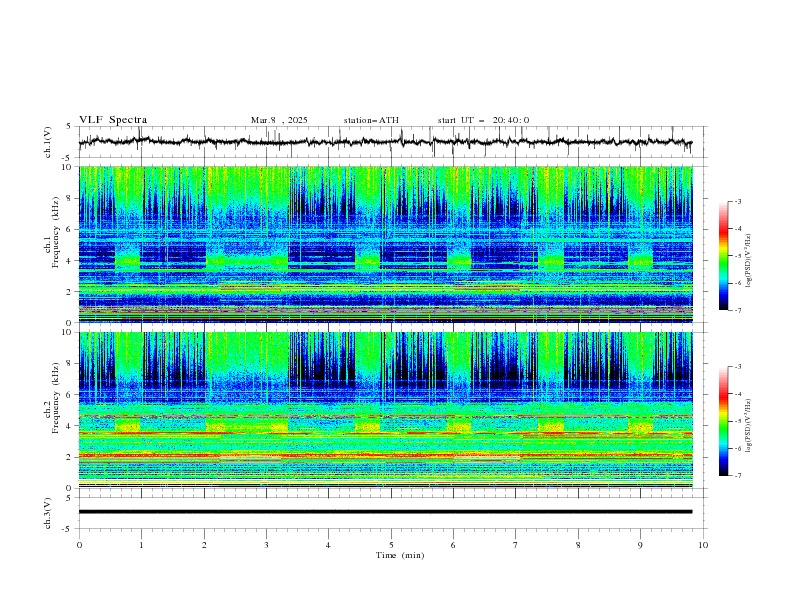
Task: Click the "6" kHz tick on ch.2 axis
Action: click(70, 394)
